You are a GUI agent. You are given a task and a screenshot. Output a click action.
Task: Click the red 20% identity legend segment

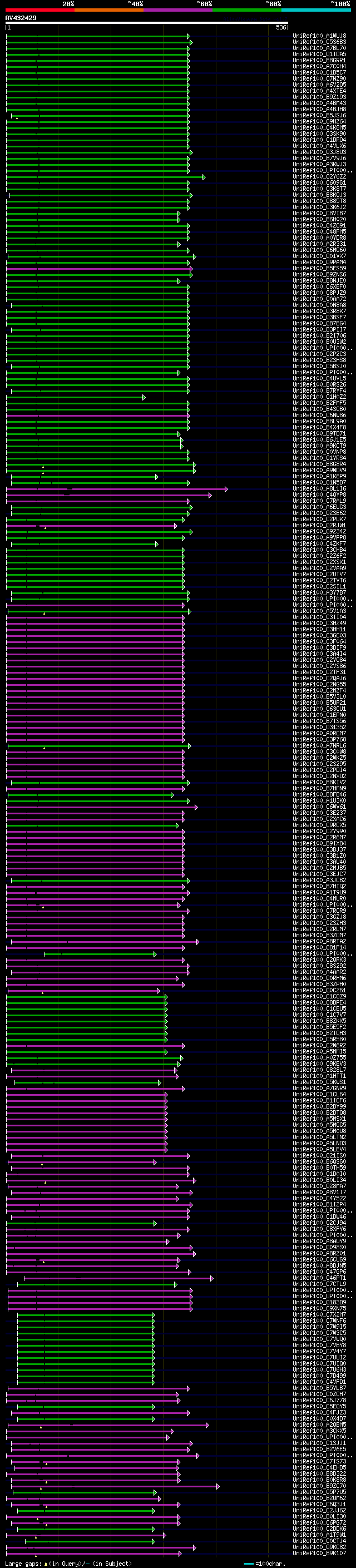(x=40, y=10)
